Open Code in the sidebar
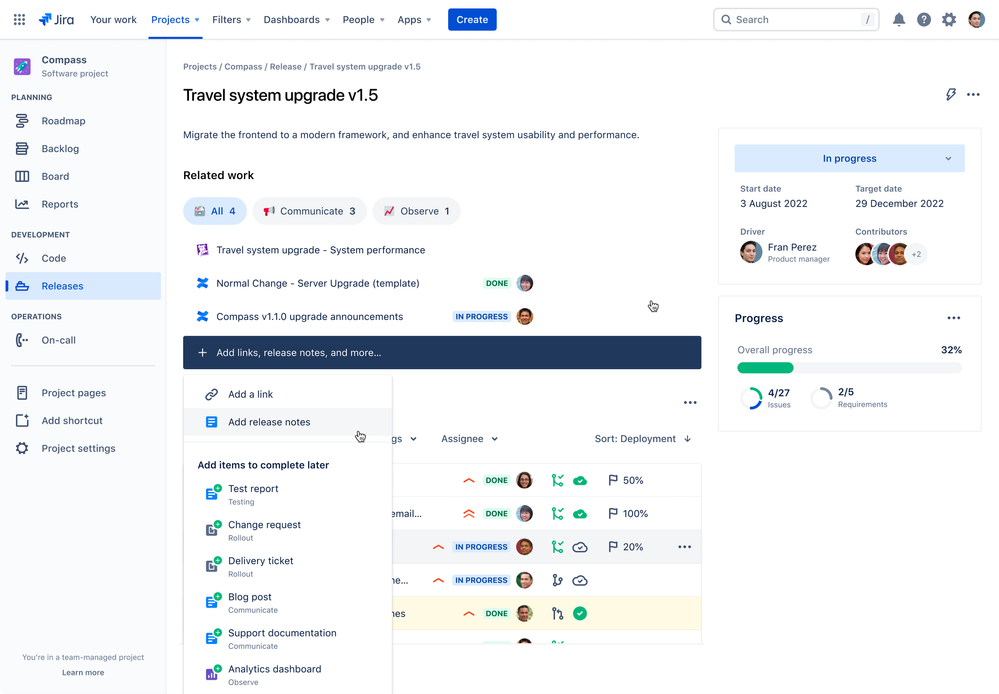This screenshot has width=999, height=694. [x=83, y=258]
